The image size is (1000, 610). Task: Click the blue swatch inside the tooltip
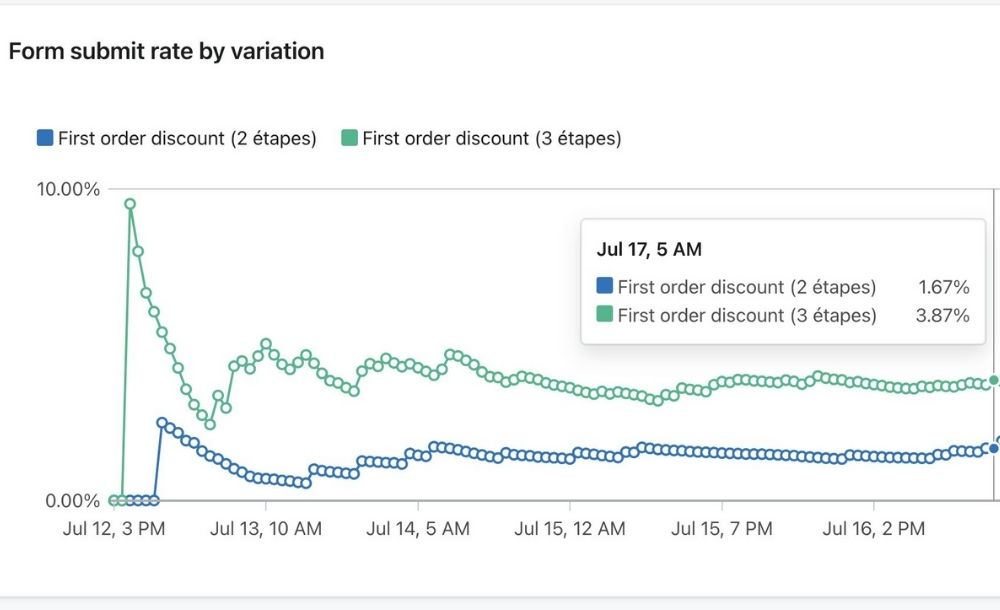coord(604,287)
